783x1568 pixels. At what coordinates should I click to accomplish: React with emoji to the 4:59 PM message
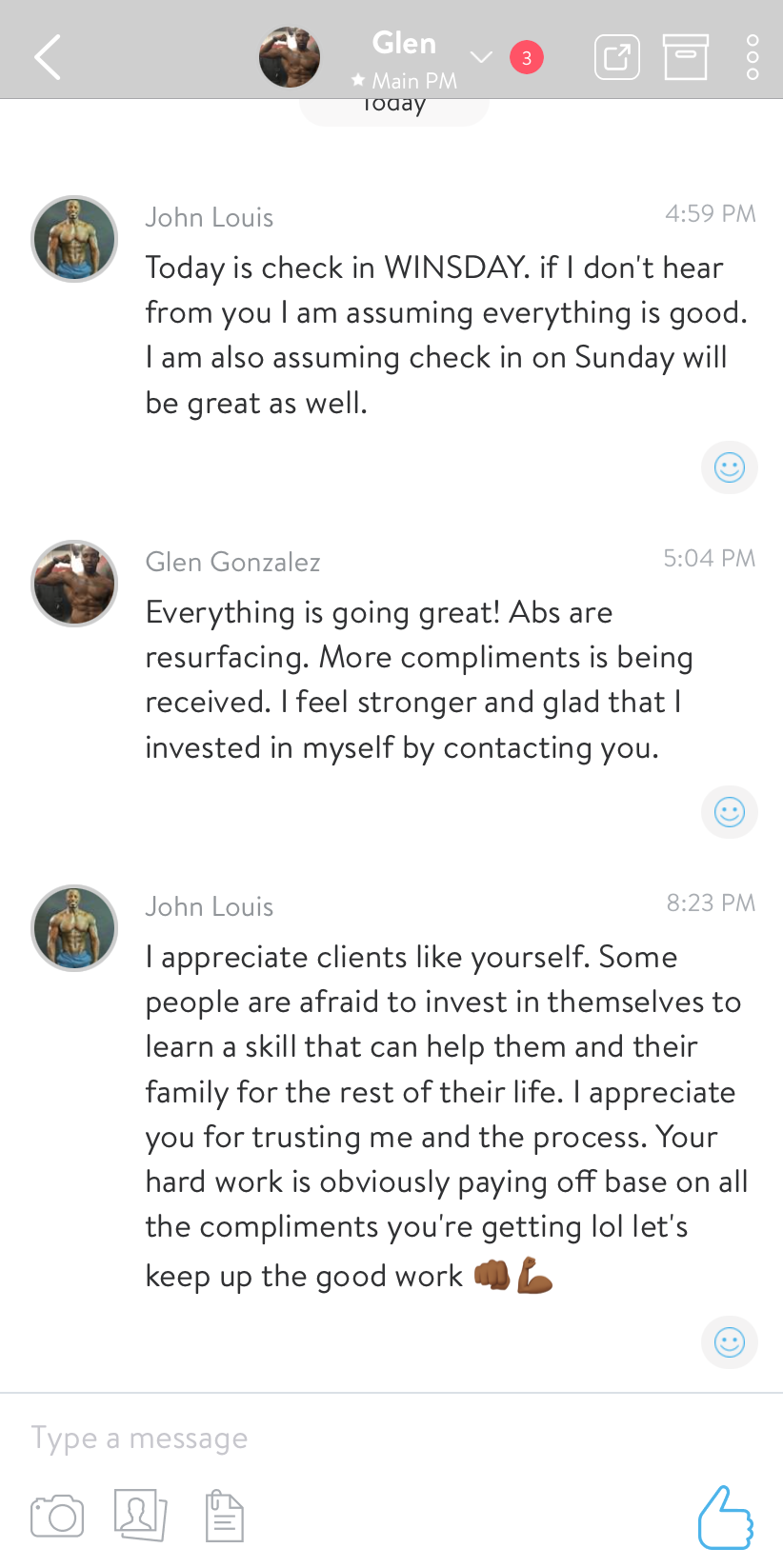[x=730, y=467]
